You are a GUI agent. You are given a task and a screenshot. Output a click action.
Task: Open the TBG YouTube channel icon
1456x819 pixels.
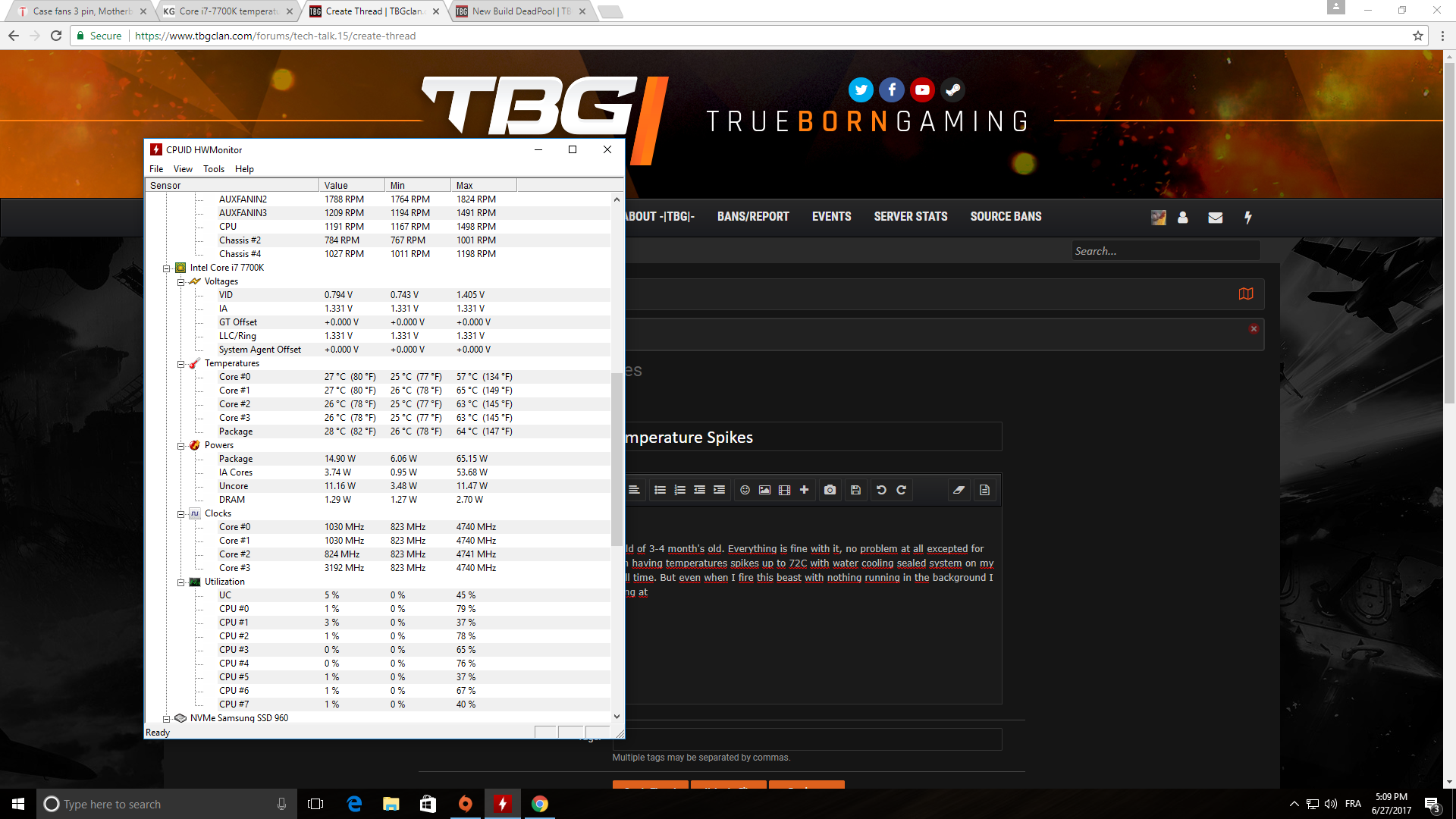coord(922,90)
